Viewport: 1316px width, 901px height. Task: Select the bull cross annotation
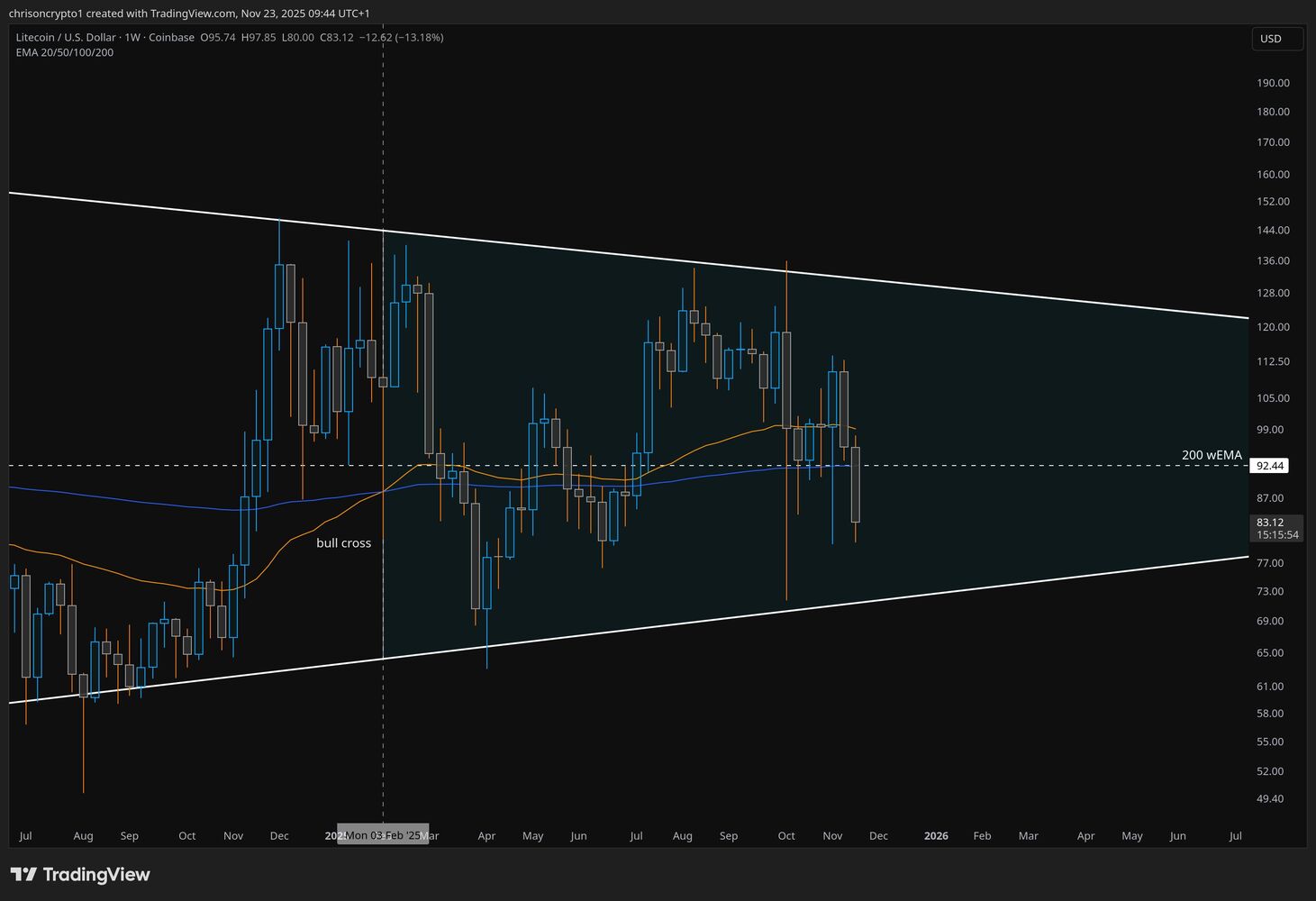[x=343, y=542]
